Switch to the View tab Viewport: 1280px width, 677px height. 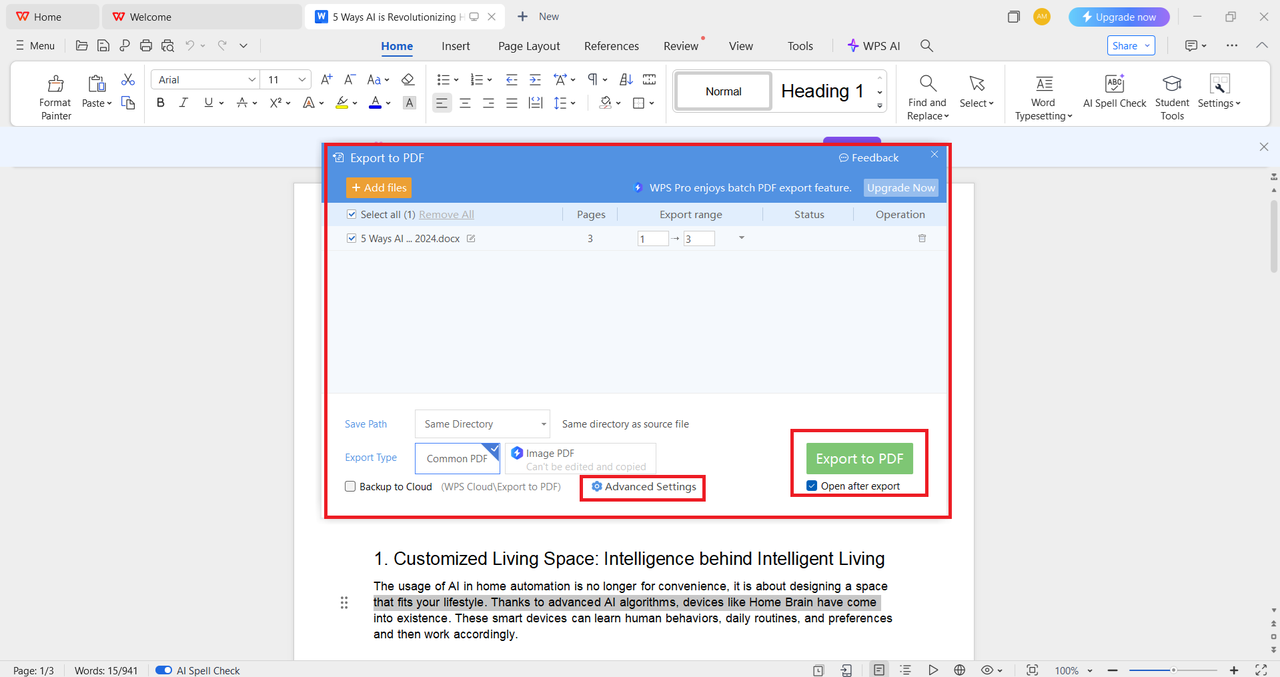click(741, 46)
